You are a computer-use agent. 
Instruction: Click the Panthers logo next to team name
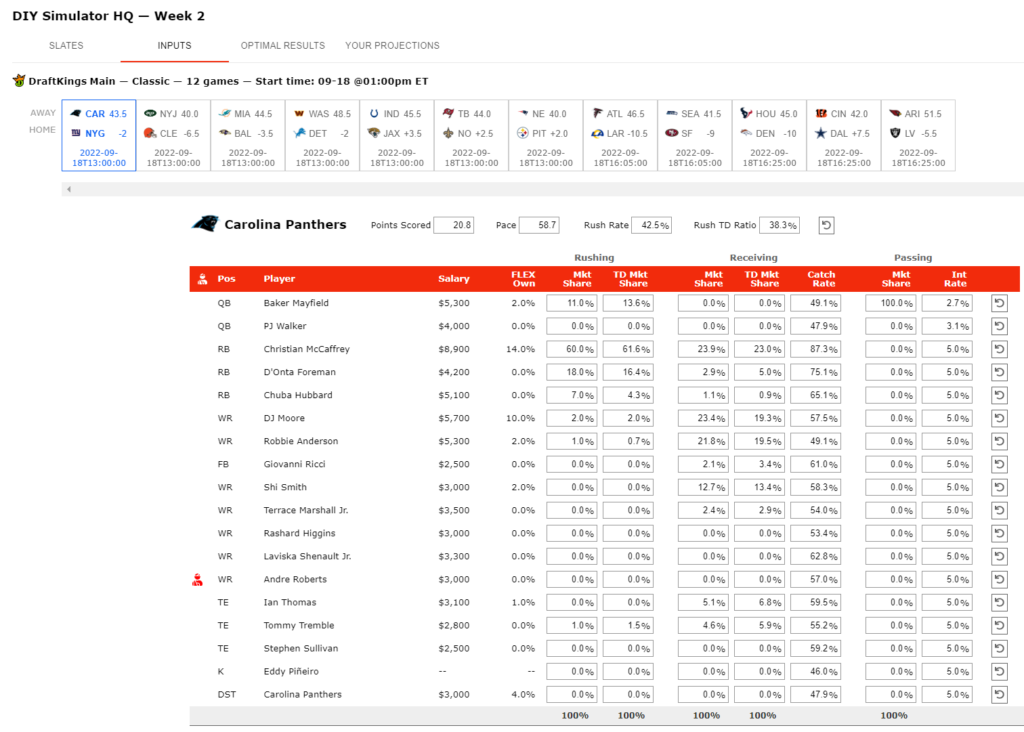(205, 224)
